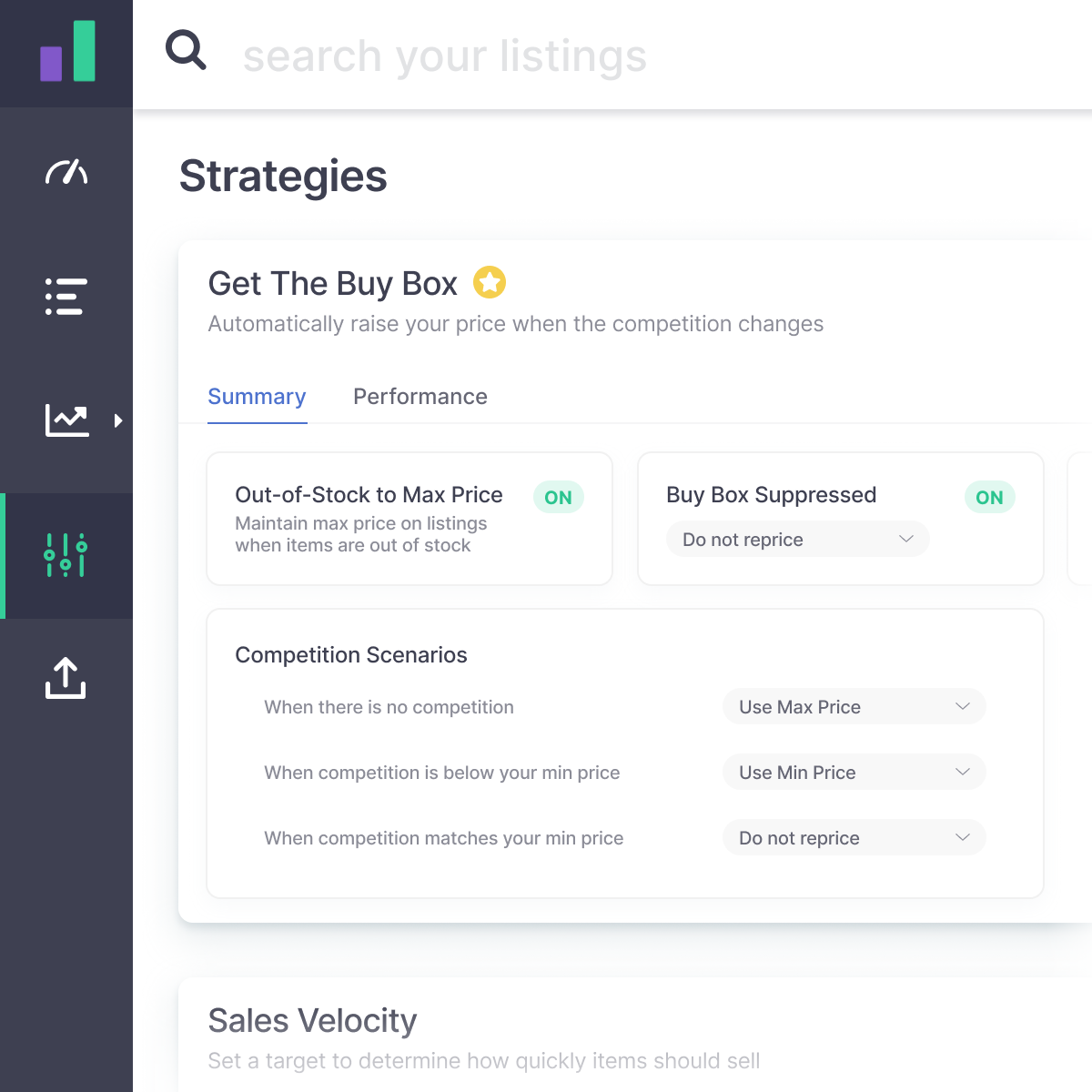Switch to the Performance tab
The height and width of the screenshot is (1092, 1092).
click(420, 397)
